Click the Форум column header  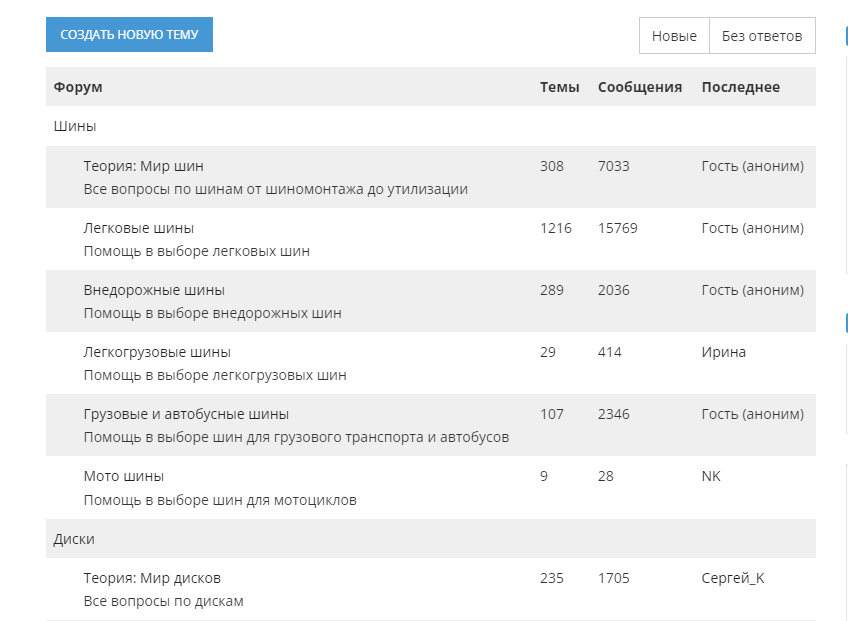78,87
